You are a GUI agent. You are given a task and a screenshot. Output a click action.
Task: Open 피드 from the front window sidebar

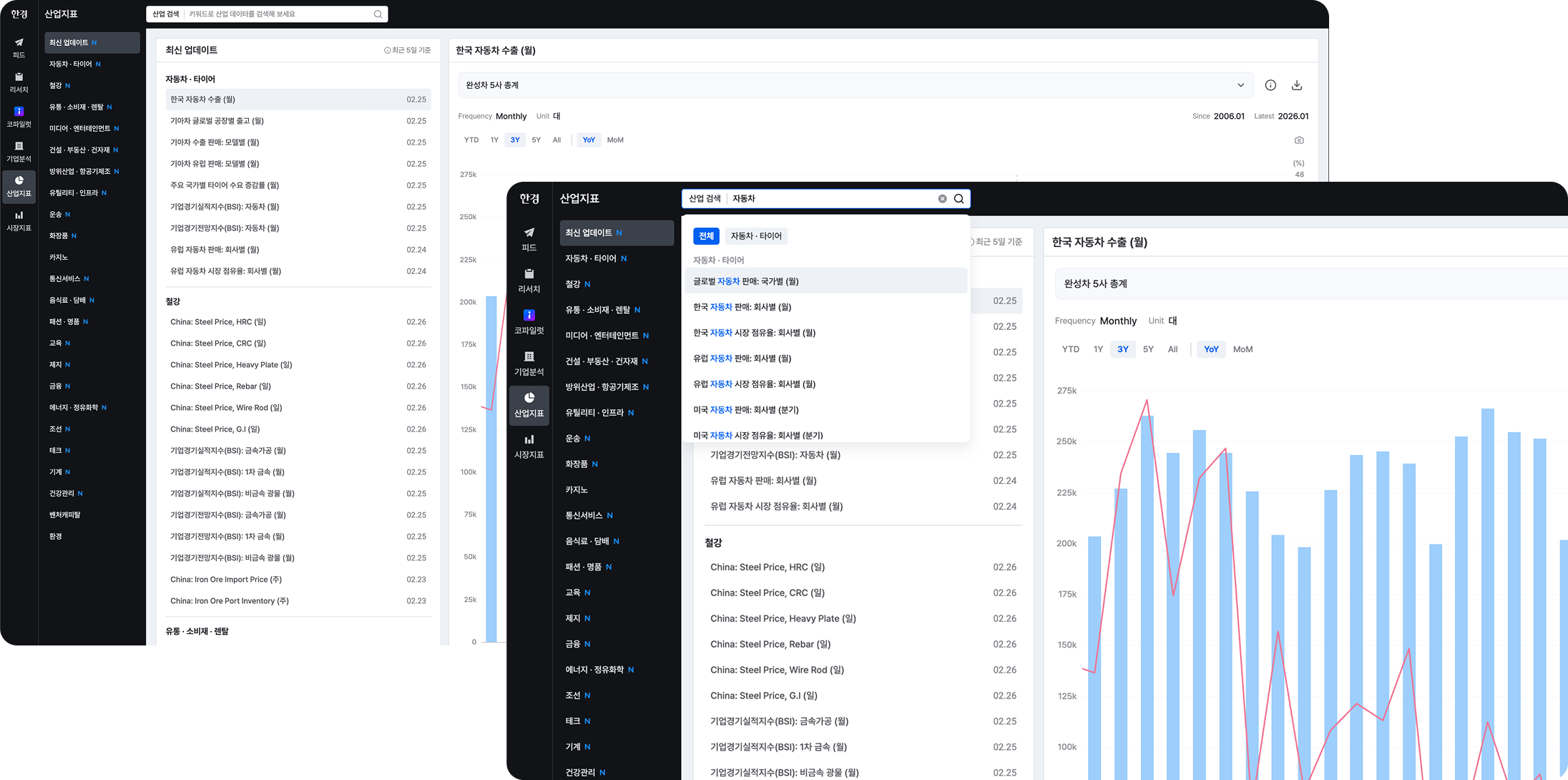tap(529, 239)
